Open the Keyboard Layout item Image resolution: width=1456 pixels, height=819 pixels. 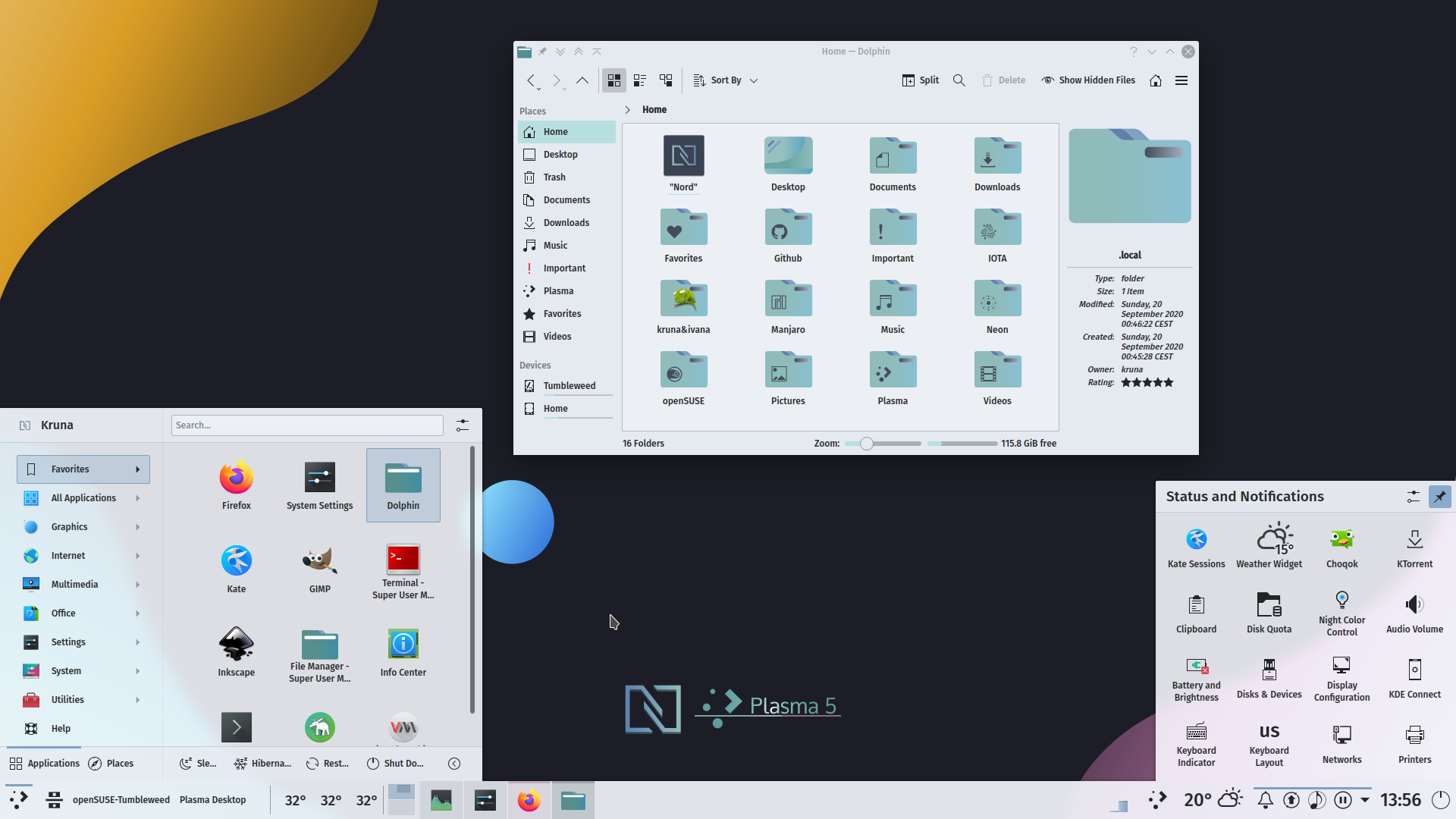[x=1269, y=744]
